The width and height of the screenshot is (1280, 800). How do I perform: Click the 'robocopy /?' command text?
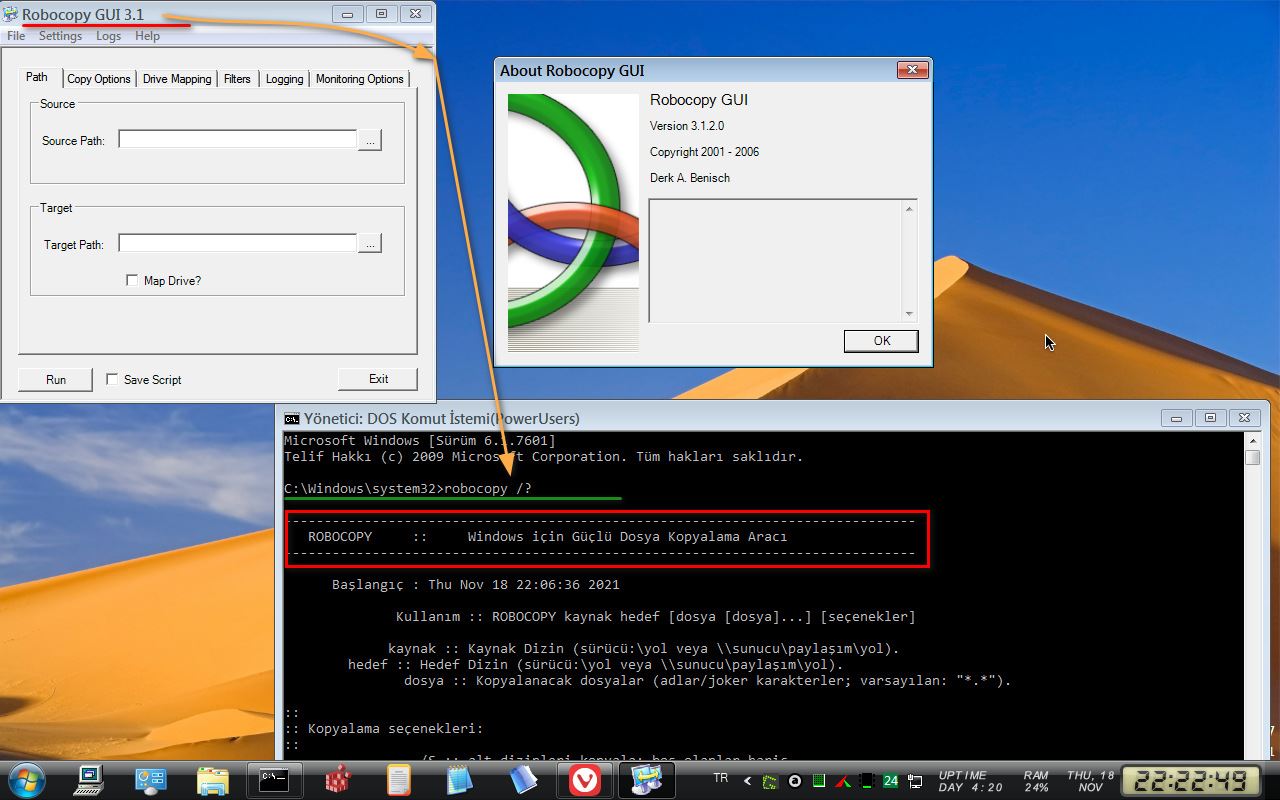pos(488,488)
